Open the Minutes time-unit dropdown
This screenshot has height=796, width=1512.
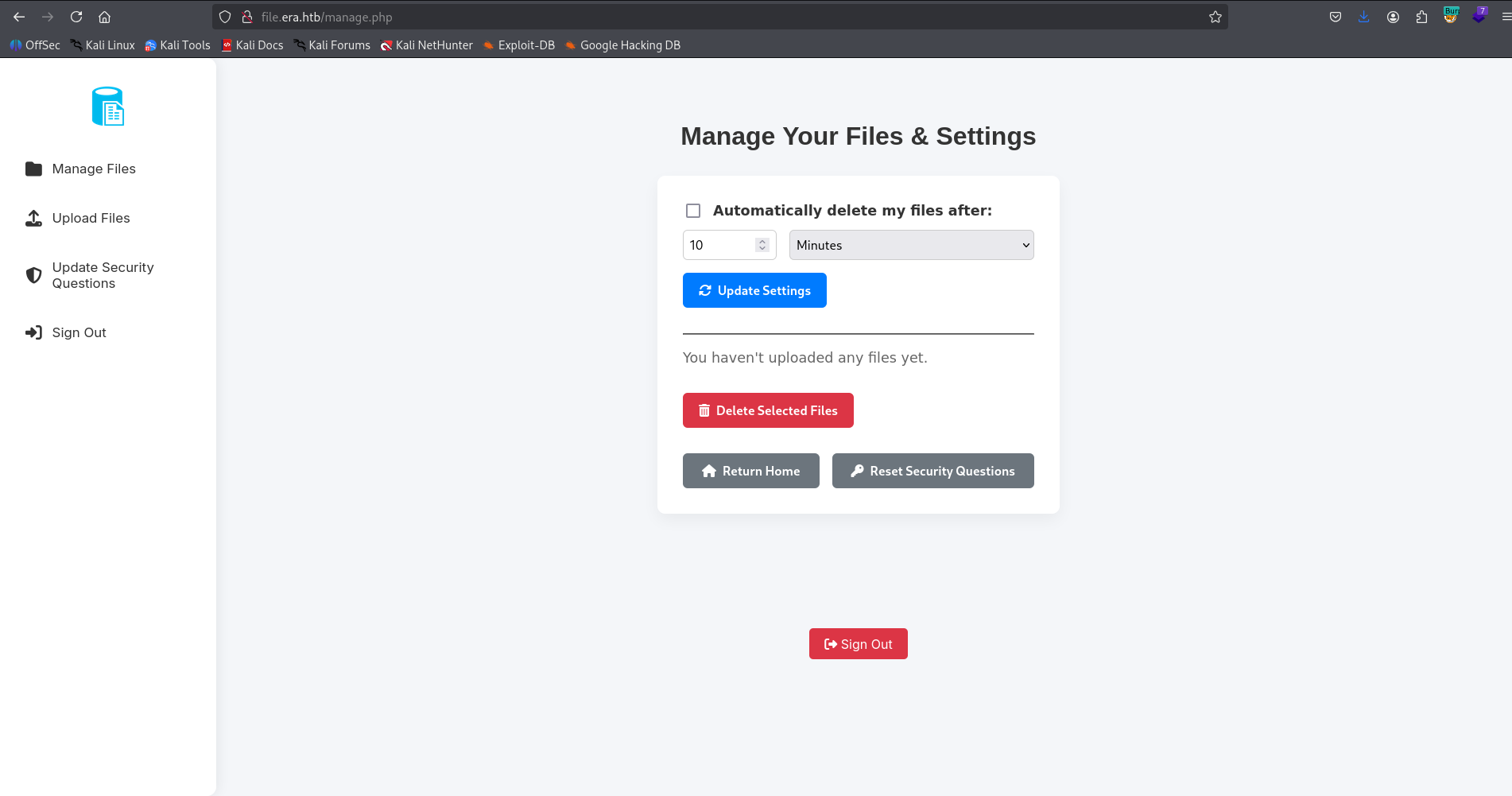pos(910,245)
